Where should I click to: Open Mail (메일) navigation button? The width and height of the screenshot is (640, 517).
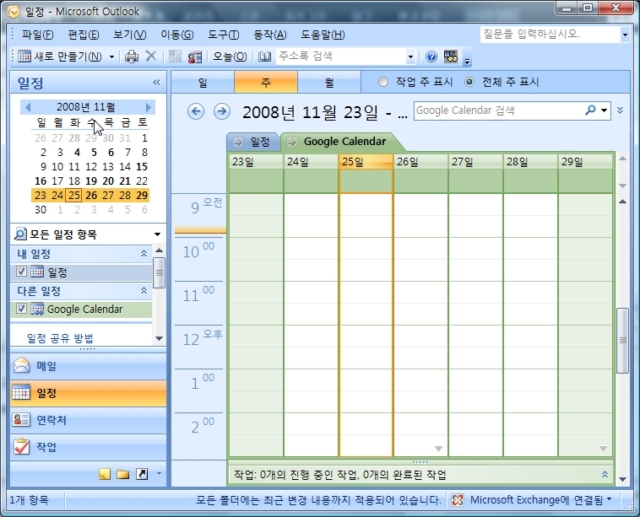point(88,366)
